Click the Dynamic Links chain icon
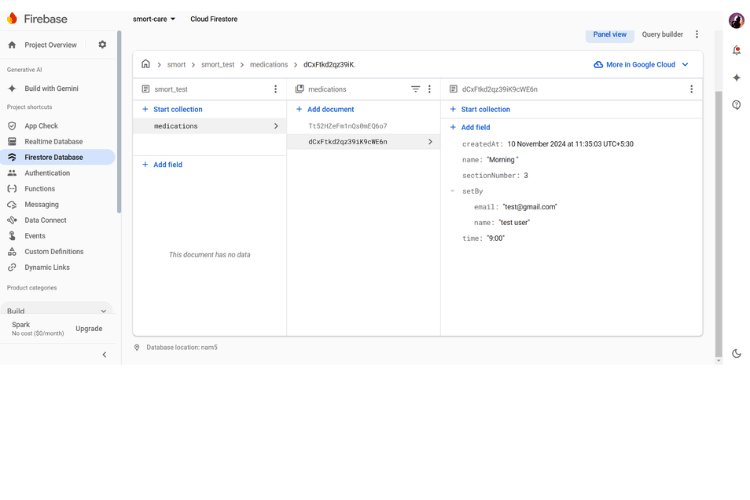 pyautogui.click(x=12, y=267)
